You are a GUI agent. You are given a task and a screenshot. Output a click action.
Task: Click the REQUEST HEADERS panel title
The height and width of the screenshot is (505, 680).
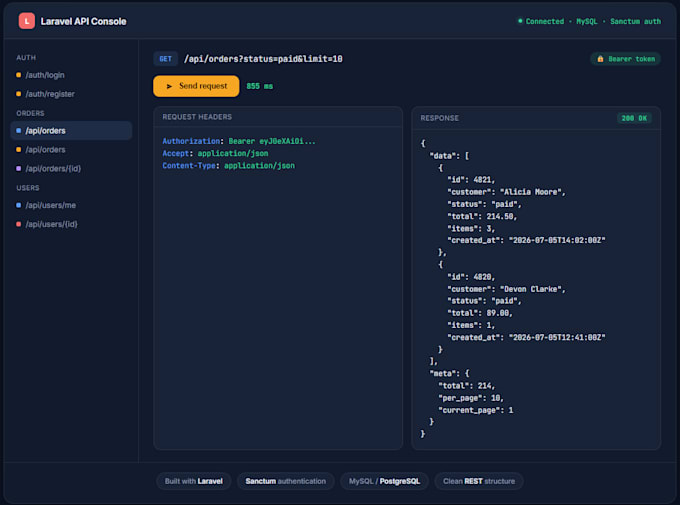tap(197, 117)
